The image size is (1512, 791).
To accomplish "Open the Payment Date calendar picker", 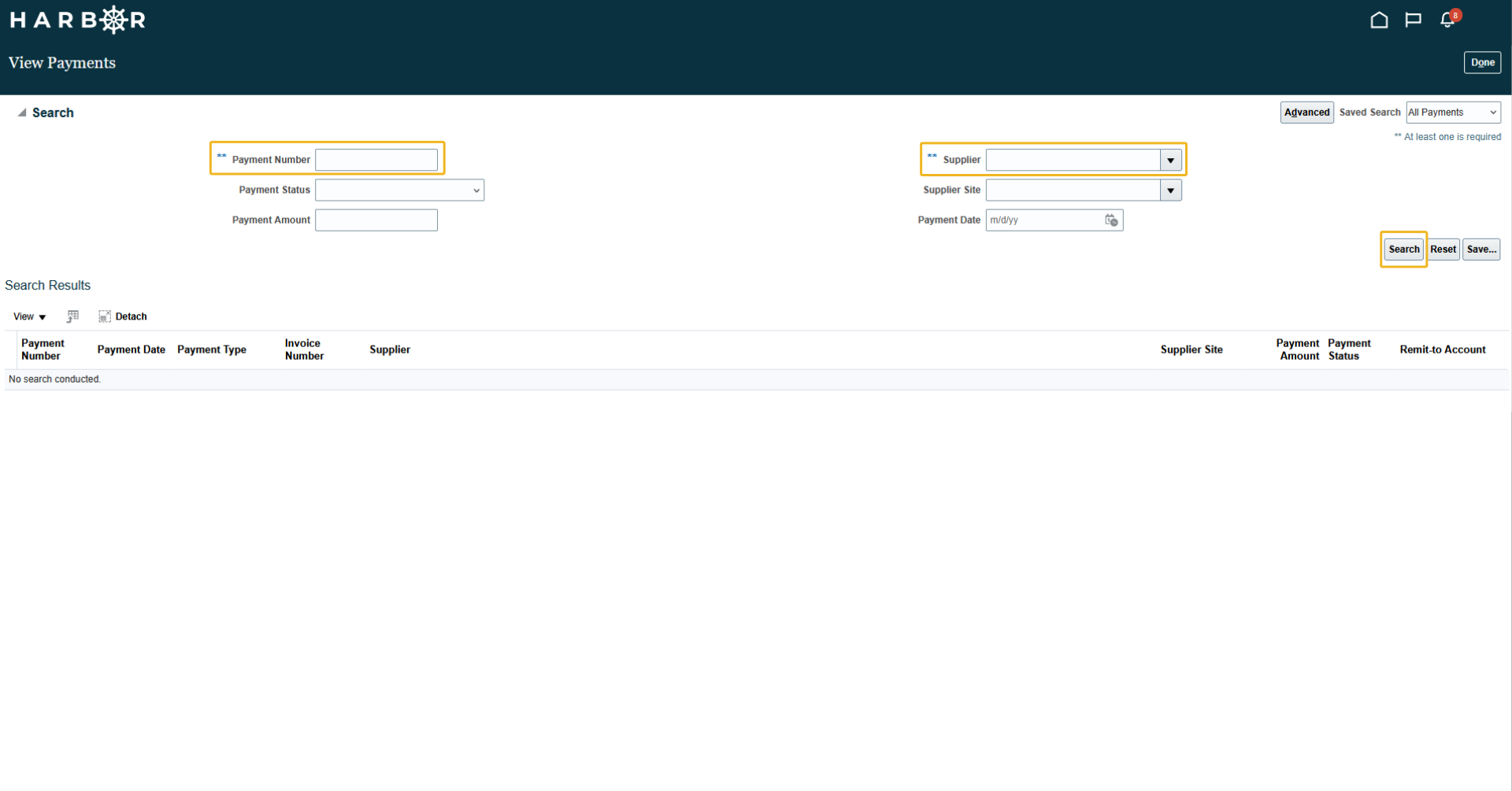I will [x=1111, y=220].
